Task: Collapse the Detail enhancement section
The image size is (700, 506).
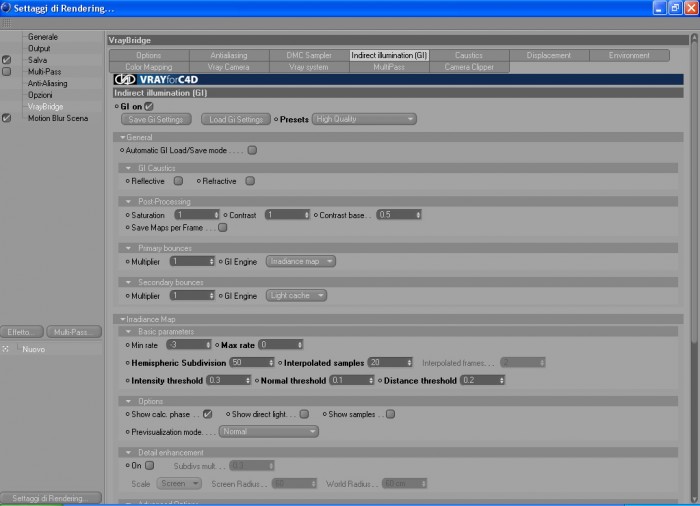Action: [x=129, y=453]
